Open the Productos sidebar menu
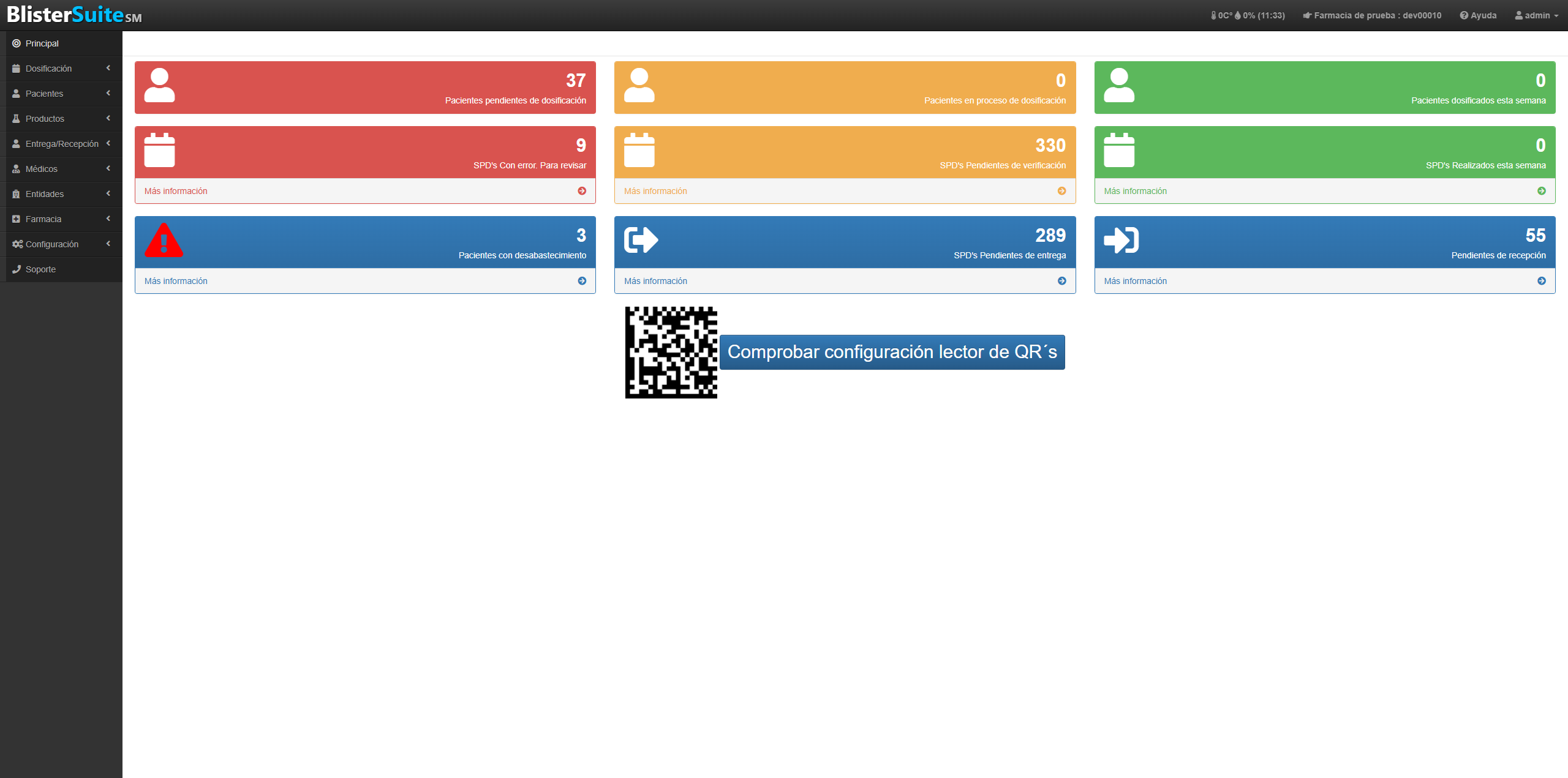 45,119
